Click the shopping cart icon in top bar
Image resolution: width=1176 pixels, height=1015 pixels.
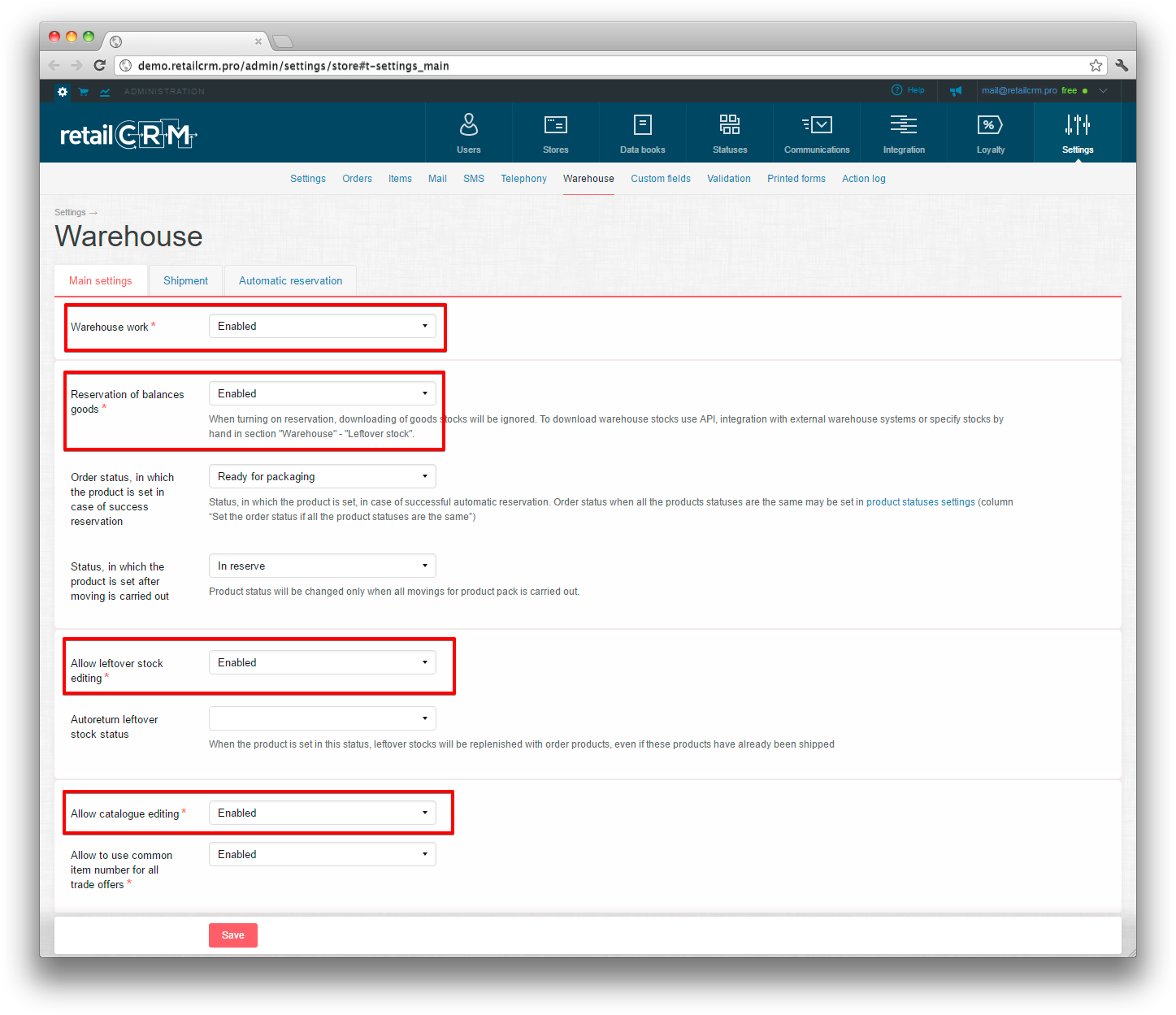[x=84, y=92]
